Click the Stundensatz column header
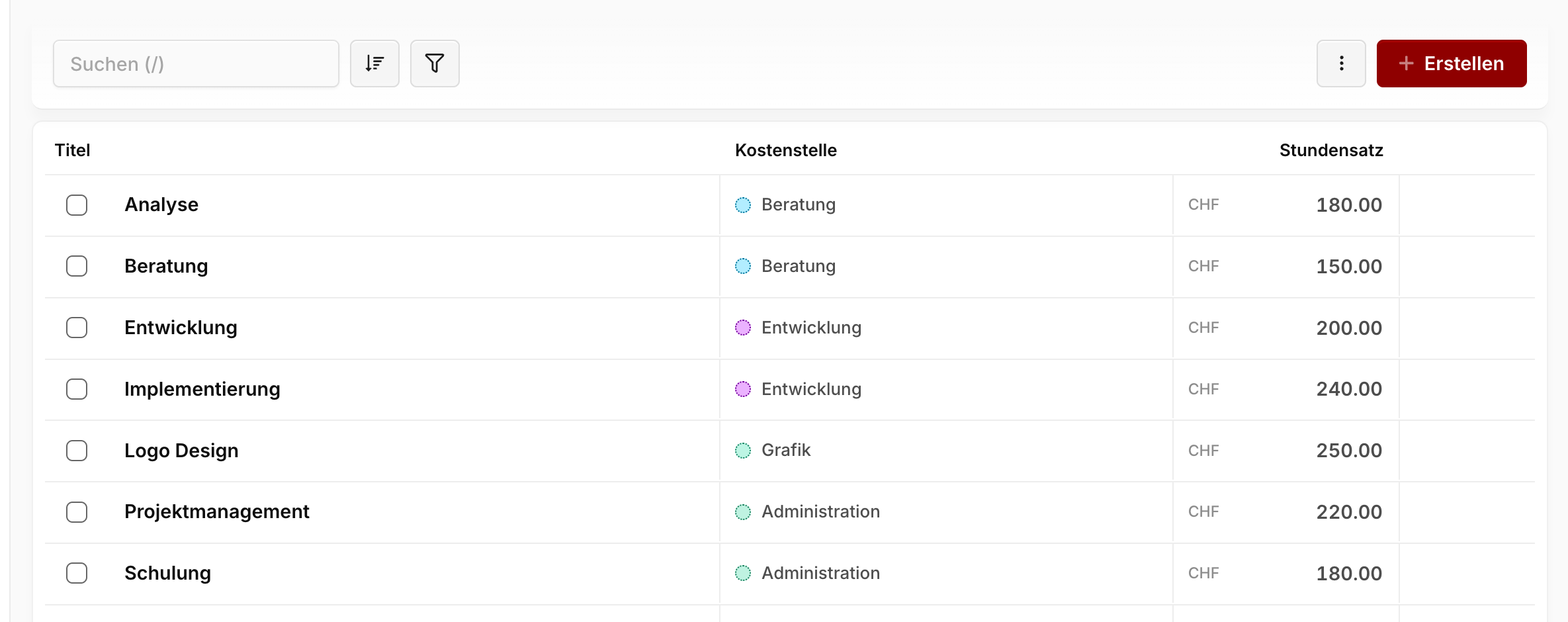The image size is (1568, 622). (x=1331, y=150)
